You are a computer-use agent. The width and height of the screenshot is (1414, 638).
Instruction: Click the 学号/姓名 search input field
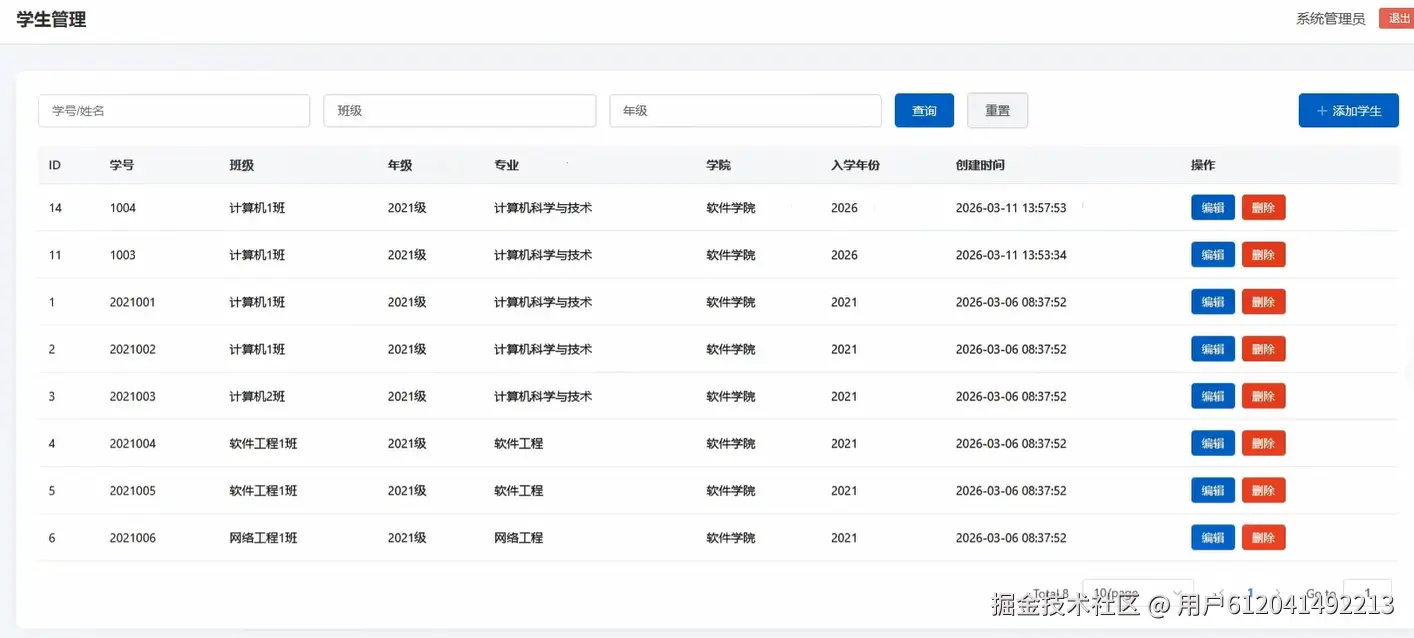point(174,111)
